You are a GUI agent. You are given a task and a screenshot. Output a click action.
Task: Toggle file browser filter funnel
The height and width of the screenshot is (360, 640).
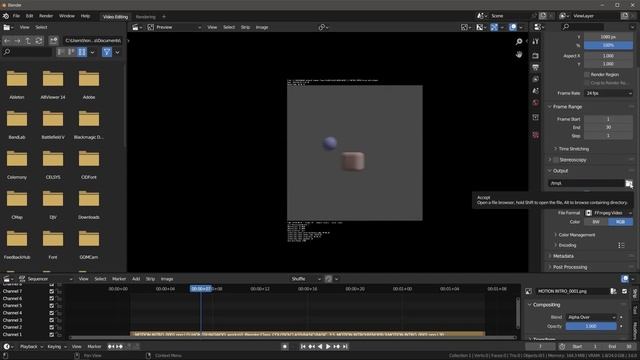pos(107,52)
